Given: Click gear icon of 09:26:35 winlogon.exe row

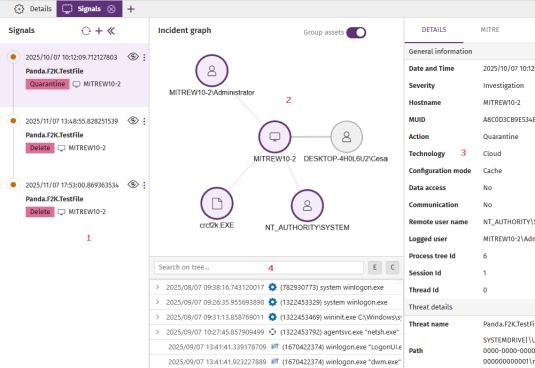Looking at the screenshot, I should click(x=272, y=302).
